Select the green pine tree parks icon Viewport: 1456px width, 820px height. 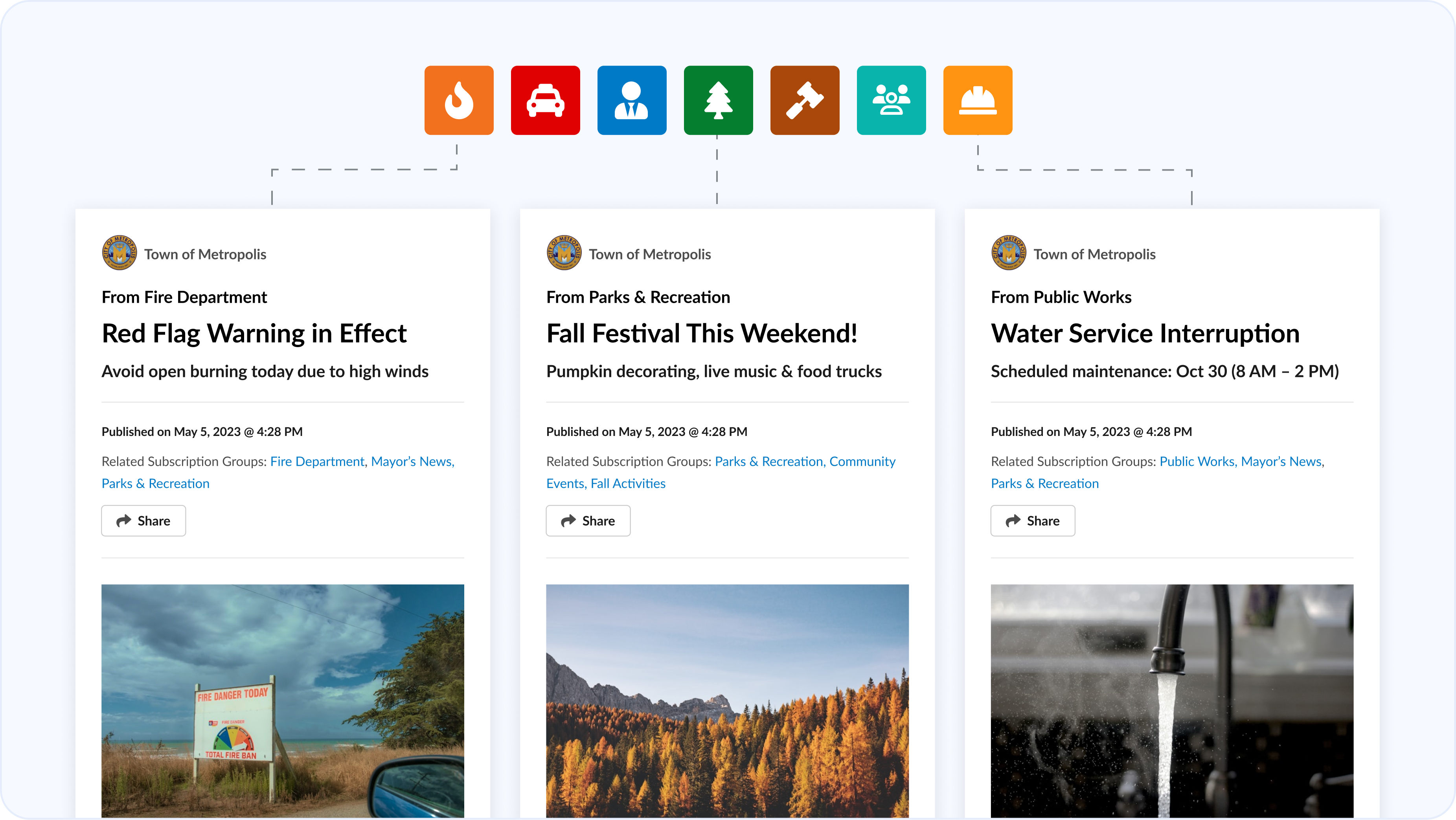click(718, 100)
